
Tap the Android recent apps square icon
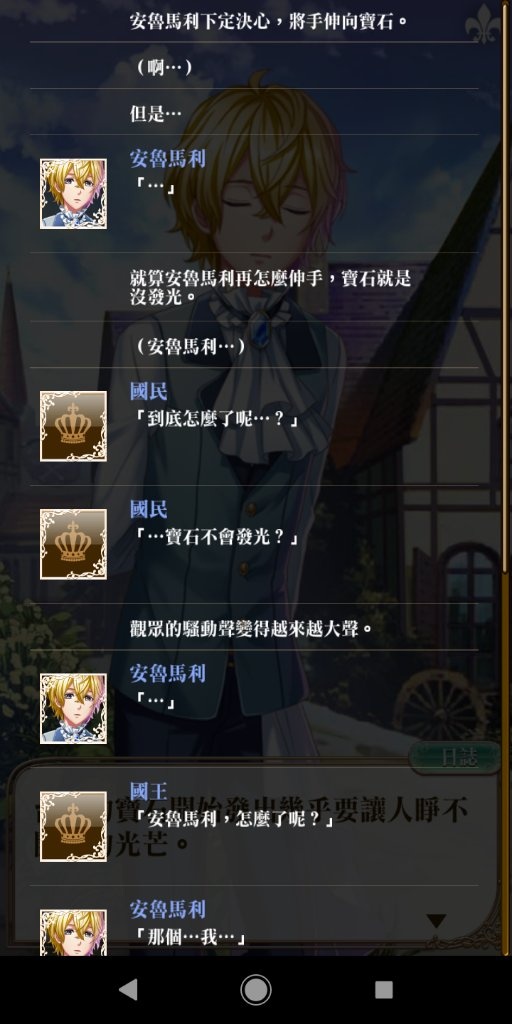pyautogui.click(x=384, y=990)
